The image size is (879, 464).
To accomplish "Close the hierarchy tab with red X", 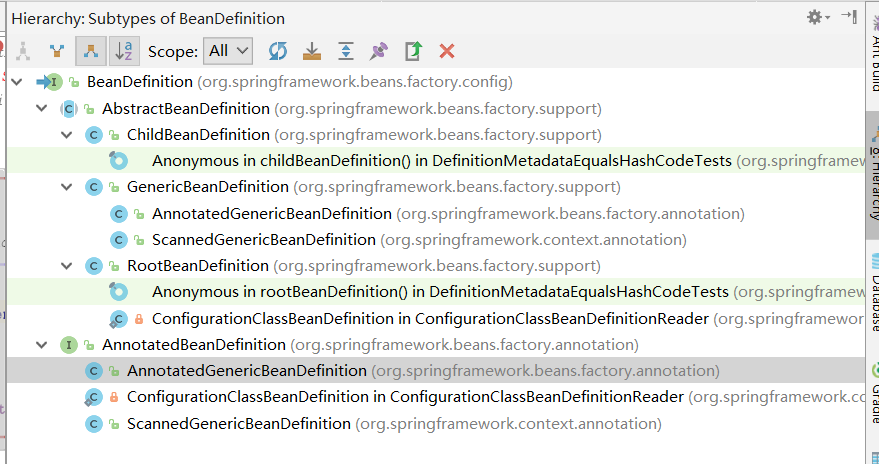I will (x=447, y=51).
